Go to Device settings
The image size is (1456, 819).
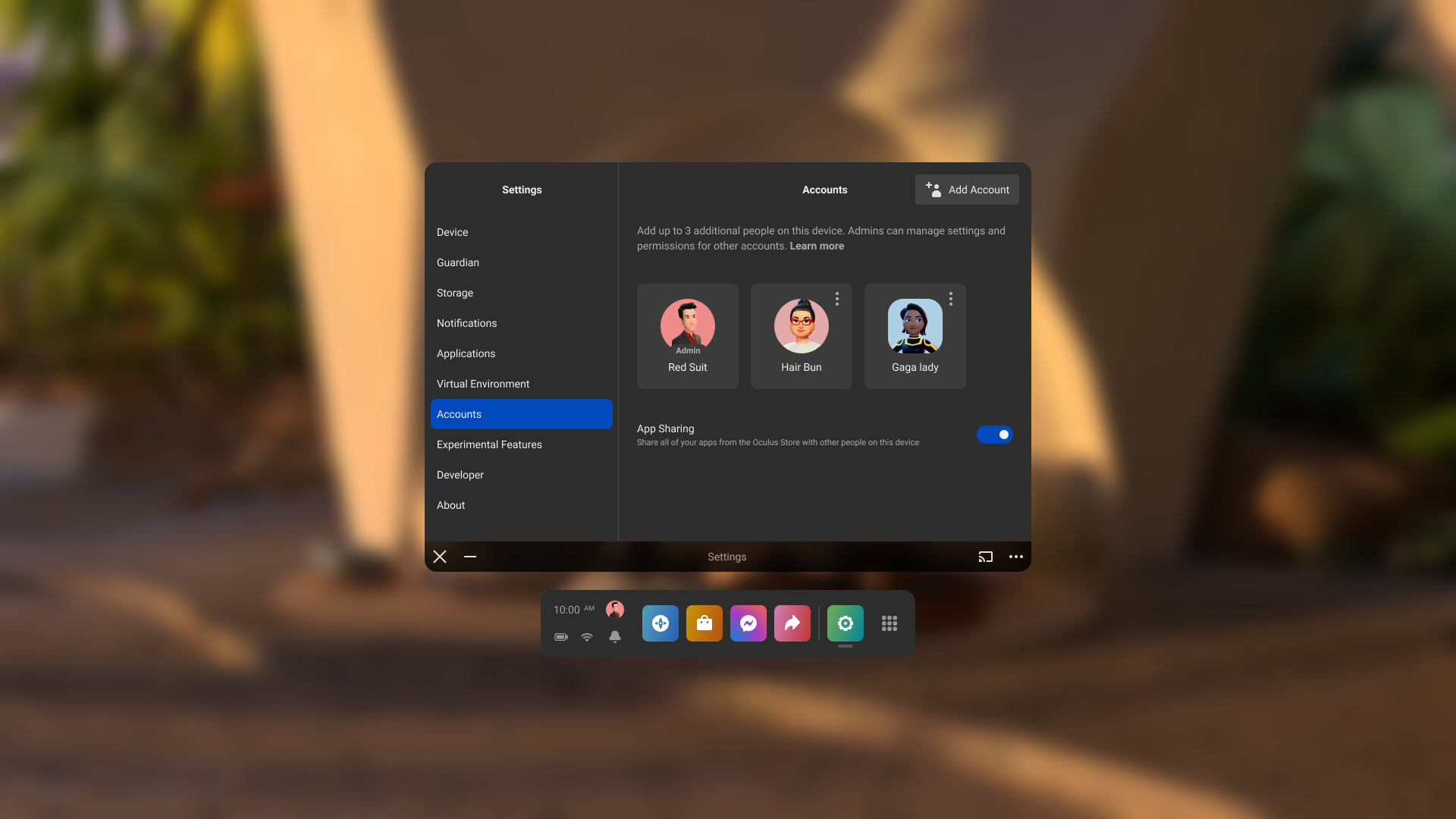point(522,232)
